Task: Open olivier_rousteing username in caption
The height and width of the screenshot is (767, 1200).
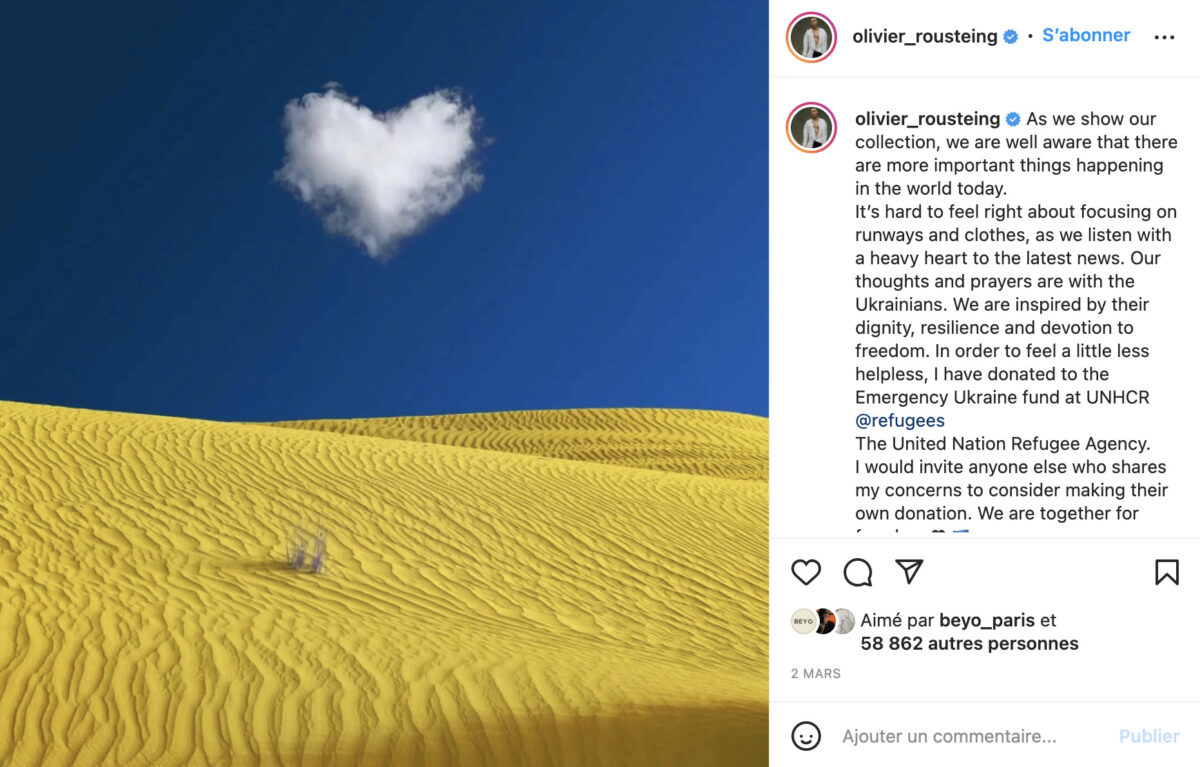Action: [x=927, y=118]
